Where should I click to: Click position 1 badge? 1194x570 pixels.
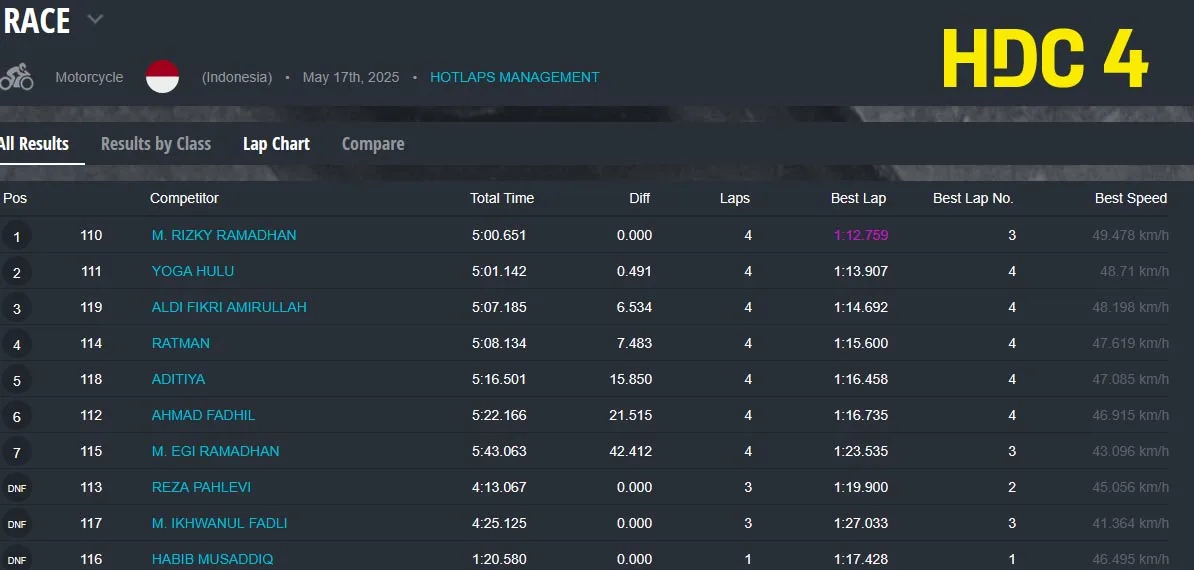click(x=16, y=236)
